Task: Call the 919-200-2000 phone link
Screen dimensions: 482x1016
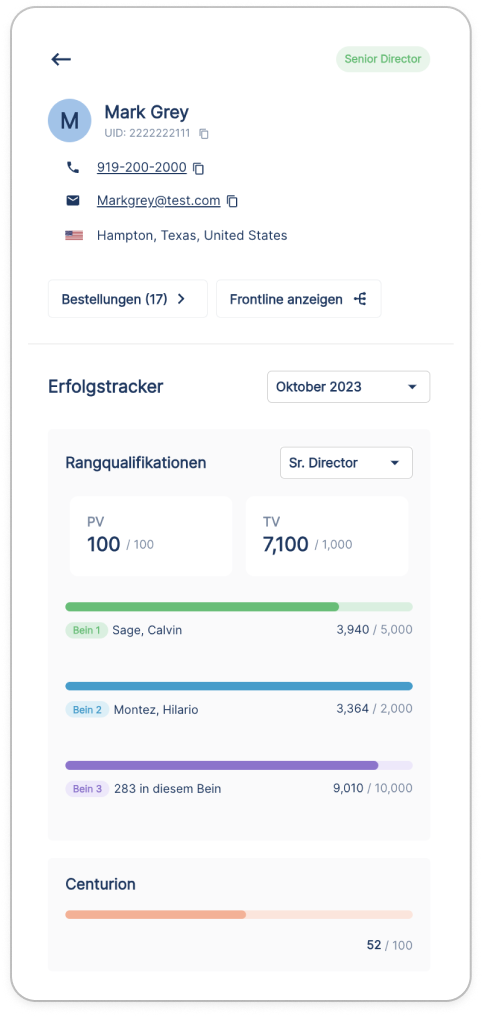Action: (142, 167)
